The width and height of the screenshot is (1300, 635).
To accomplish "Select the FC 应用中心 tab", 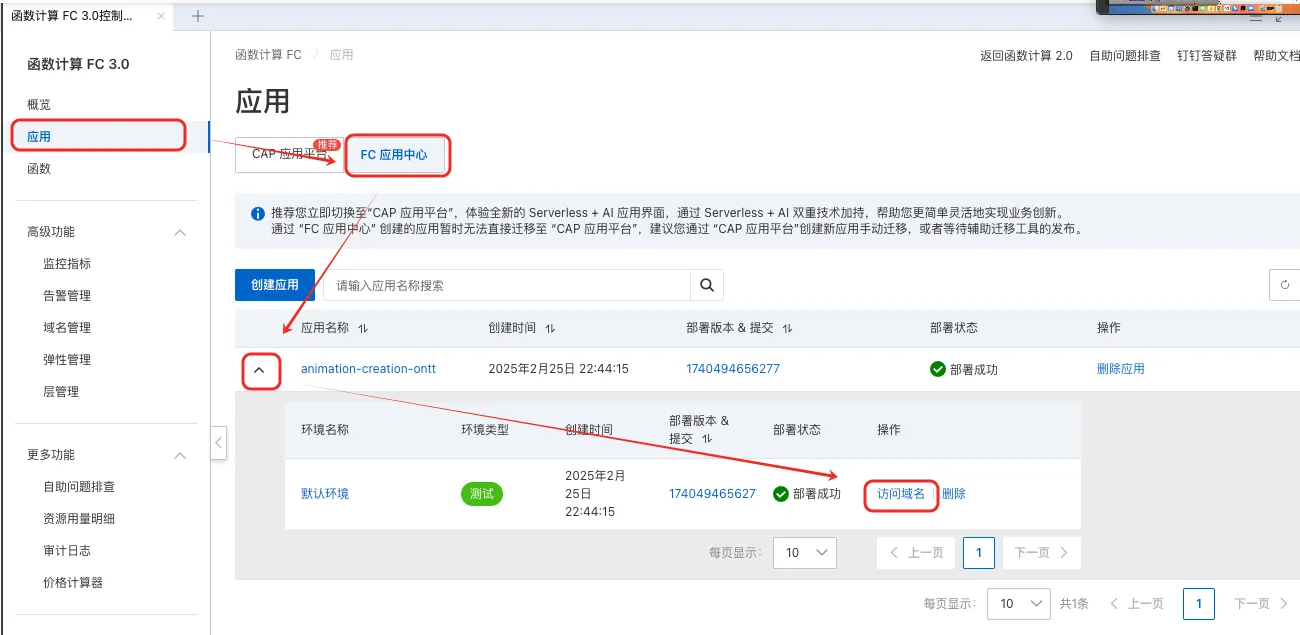I will coord(394,155).
